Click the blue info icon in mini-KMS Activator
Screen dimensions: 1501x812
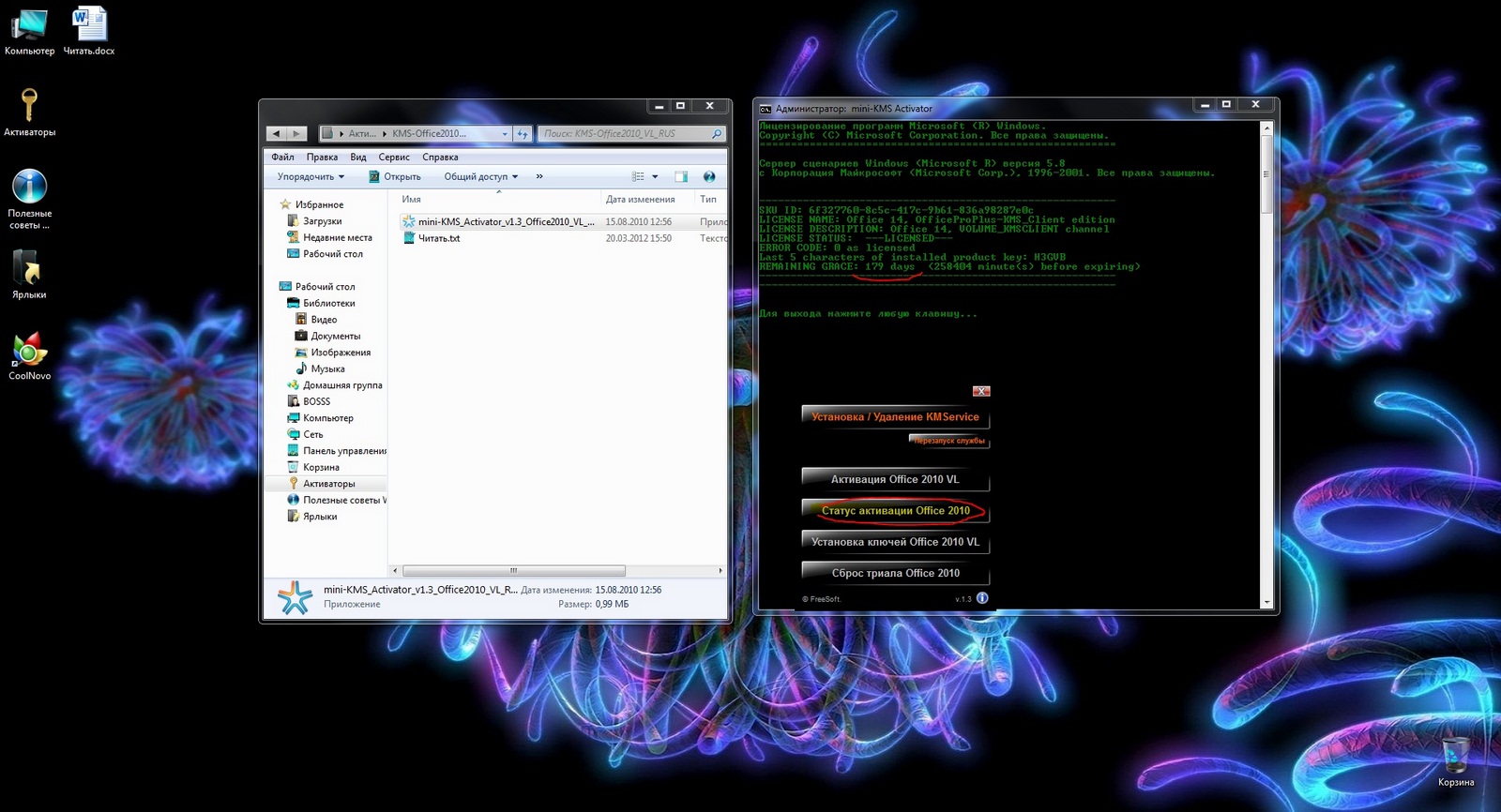pyautogui.click(x=982, y=598)
